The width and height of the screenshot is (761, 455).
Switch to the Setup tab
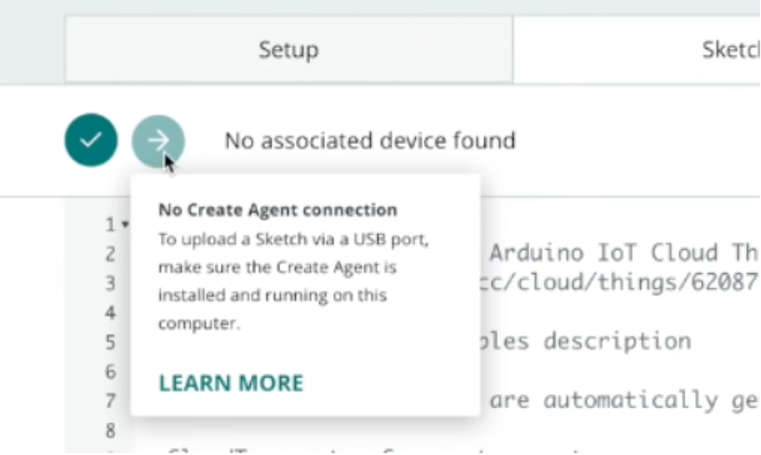[289, 49]
